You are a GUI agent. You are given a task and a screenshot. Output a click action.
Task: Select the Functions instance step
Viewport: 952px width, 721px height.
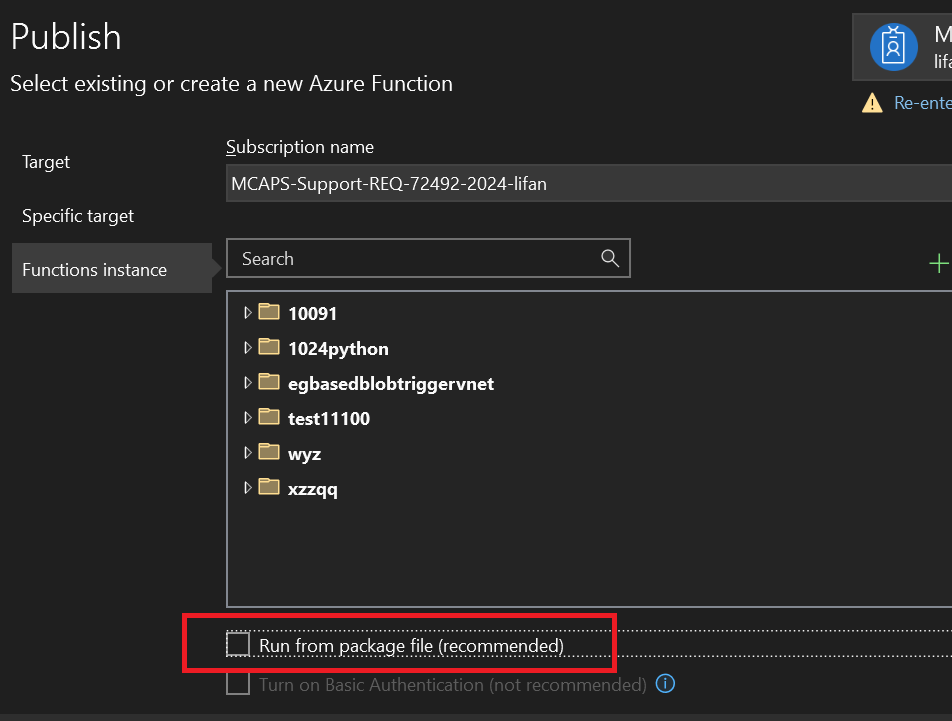[94, 270]
